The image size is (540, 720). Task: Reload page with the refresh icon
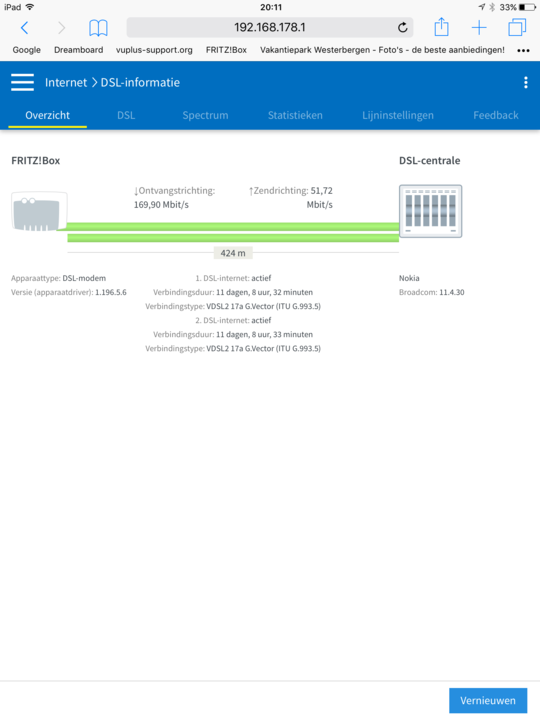tap(403, 28)
